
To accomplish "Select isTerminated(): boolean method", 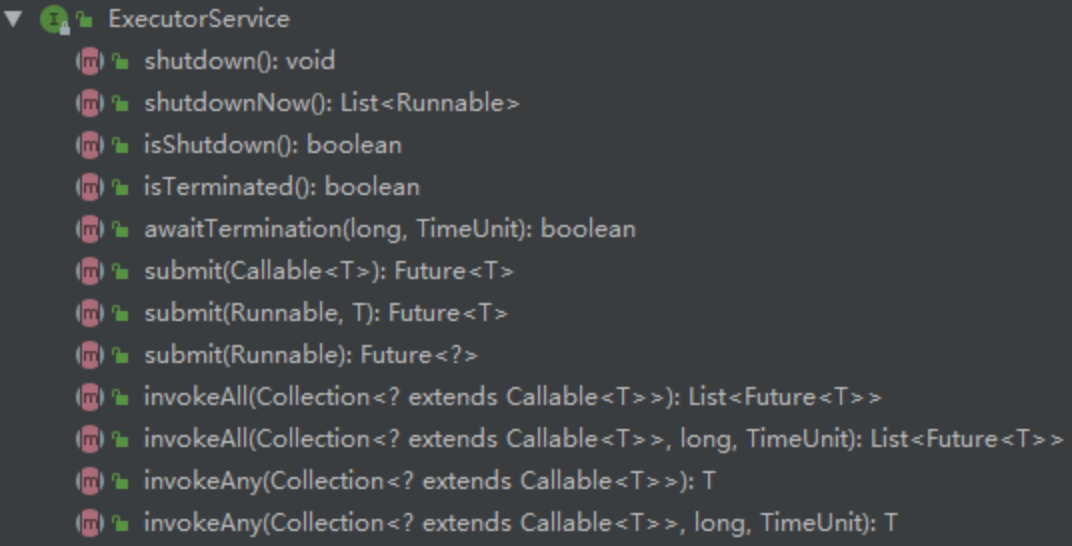I will click(281, 187).
